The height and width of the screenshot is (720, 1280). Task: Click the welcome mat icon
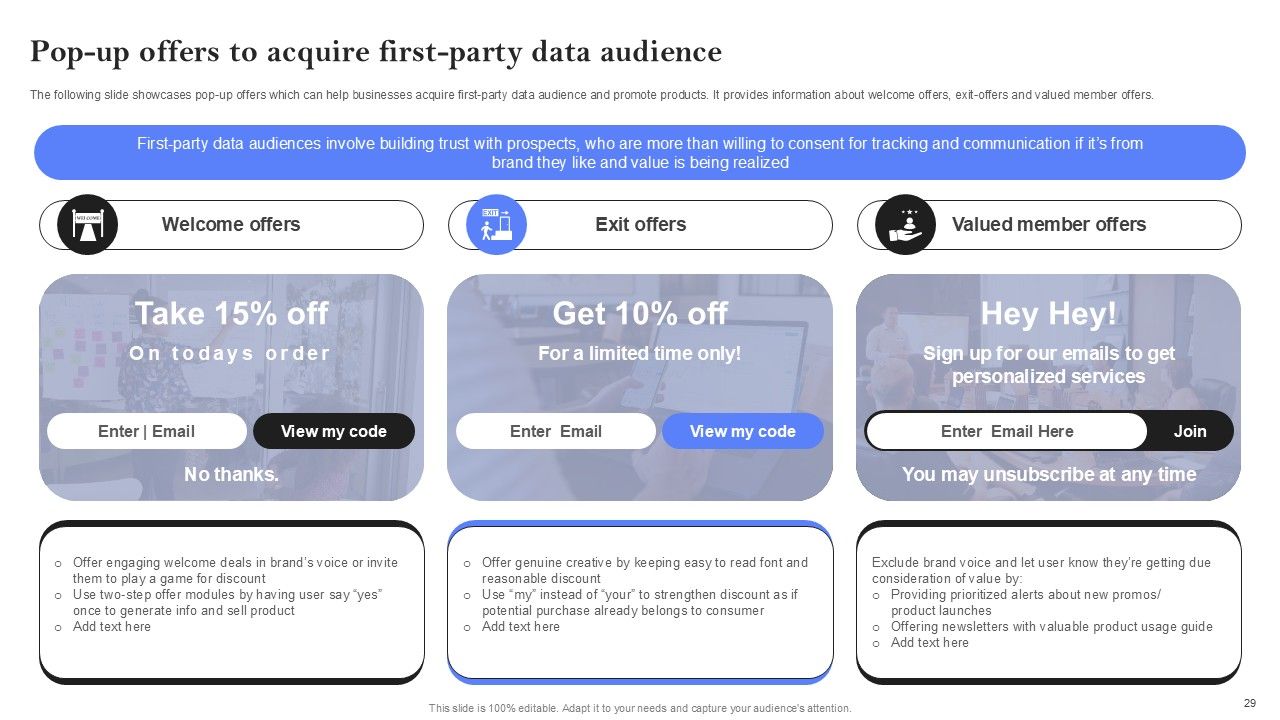click(87, 224)
